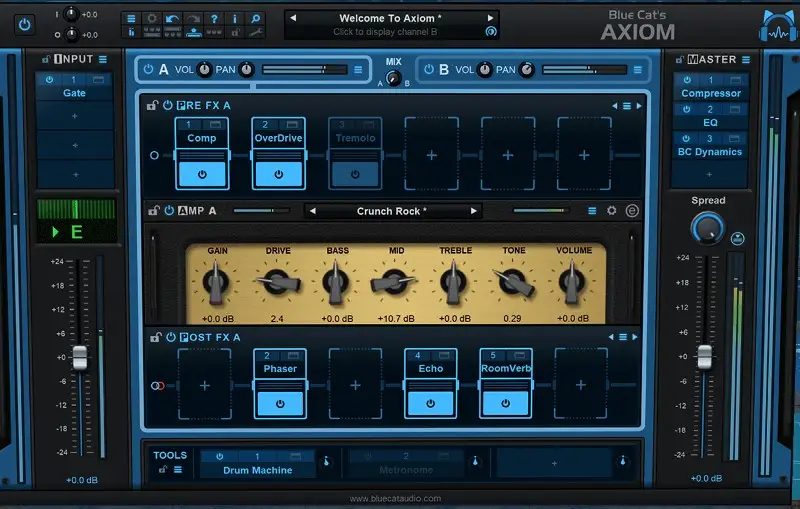The image size is (800, 509).
Task: Click the tuner display showing note E
Action: tap(76, 232)
